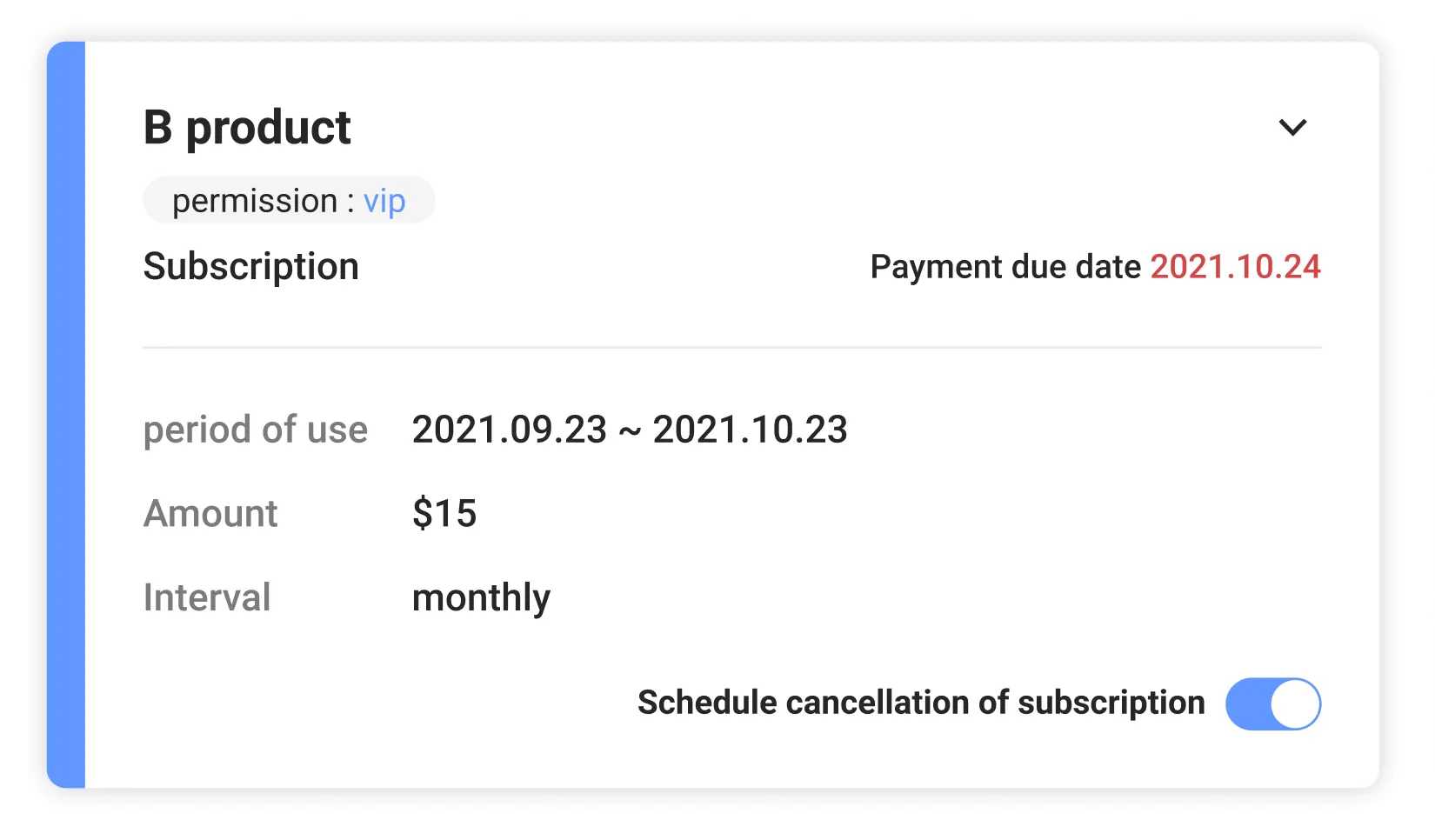Screen dimensions: 1435x840
Task: Click the Payment due date label
Action: [1004, 266]
